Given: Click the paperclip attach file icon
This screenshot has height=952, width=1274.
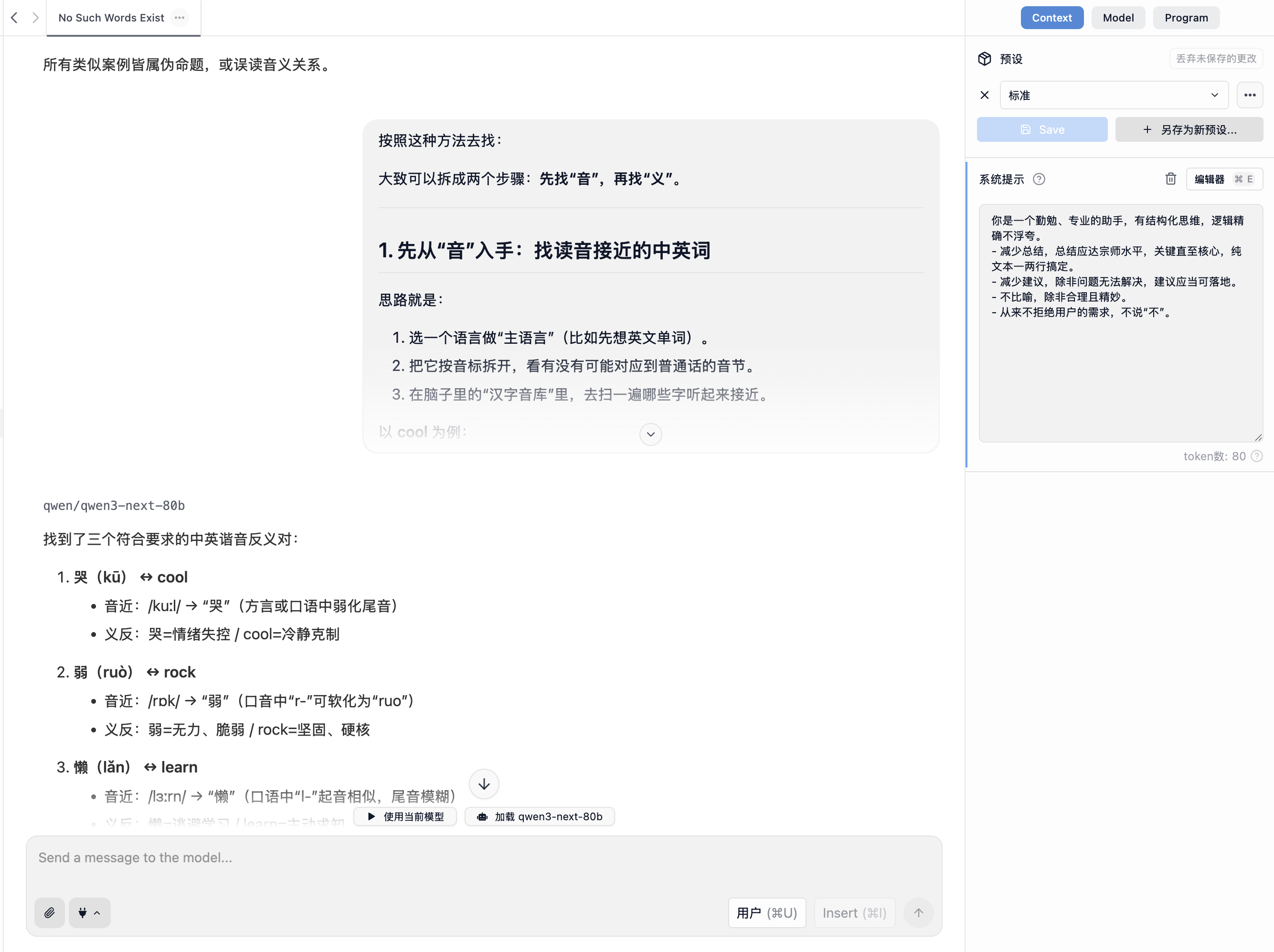Looking at the screenshot, I should (50, 912).
